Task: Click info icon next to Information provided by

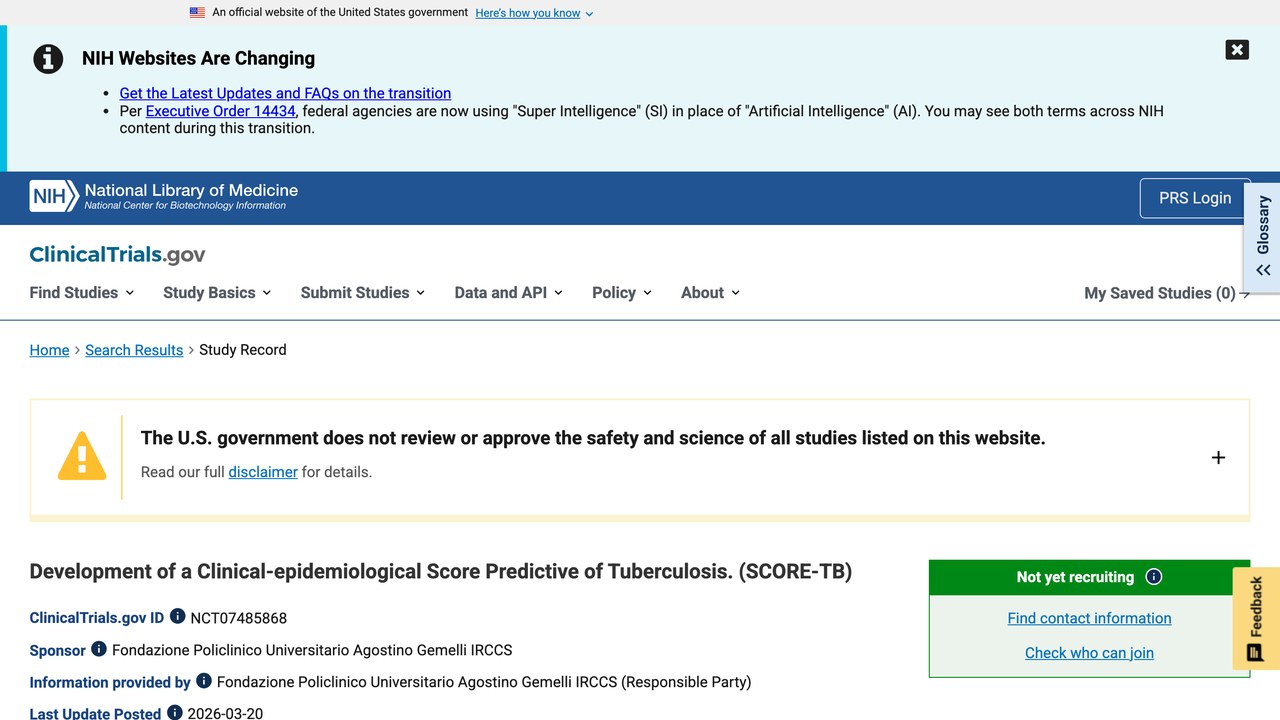Action: click(x=203, y=681)
